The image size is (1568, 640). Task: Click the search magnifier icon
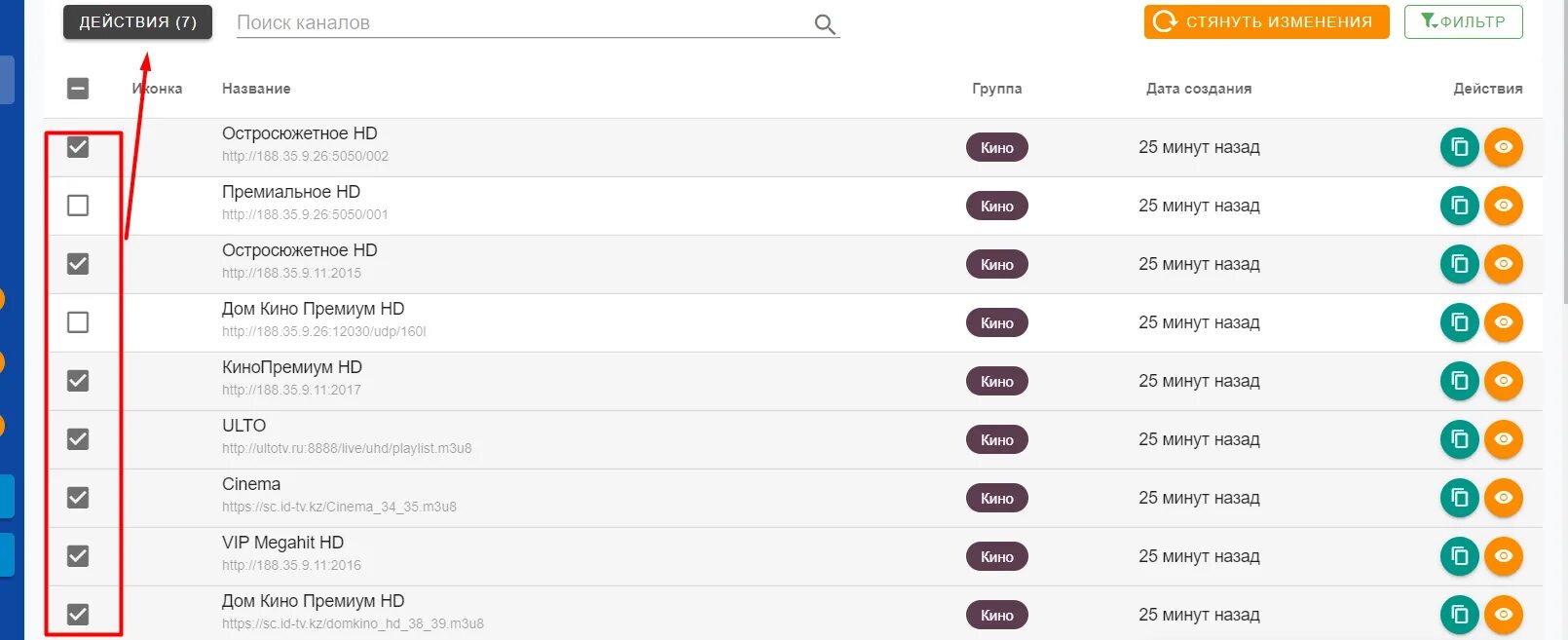[x=825, y=24]
